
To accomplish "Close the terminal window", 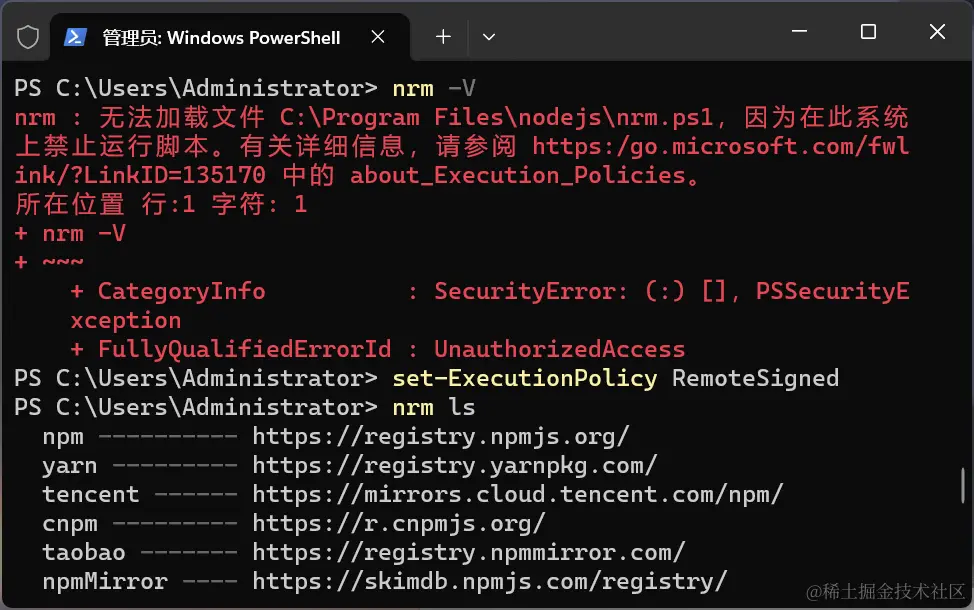I will (x=937, y=33).
